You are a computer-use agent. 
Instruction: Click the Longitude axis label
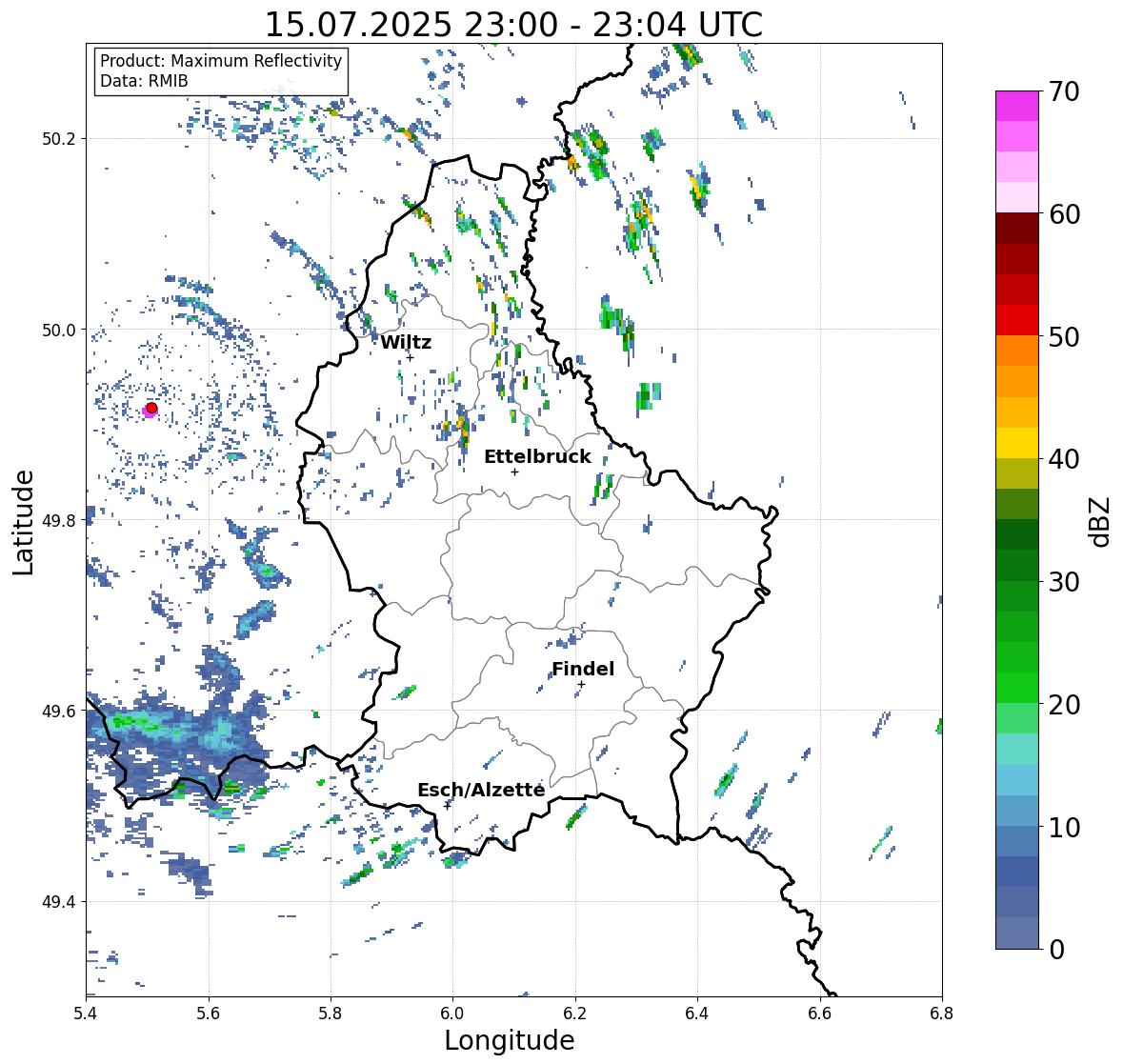[510, 1040]
